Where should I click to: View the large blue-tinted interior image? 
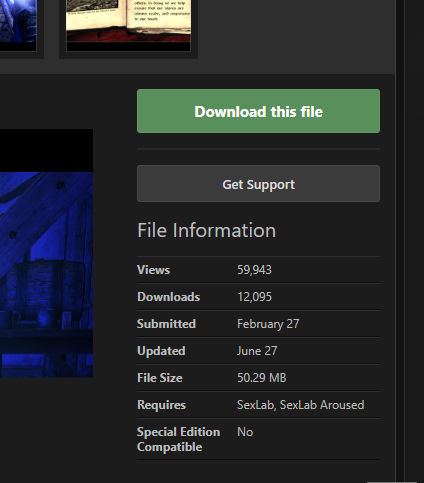point(46,253)
